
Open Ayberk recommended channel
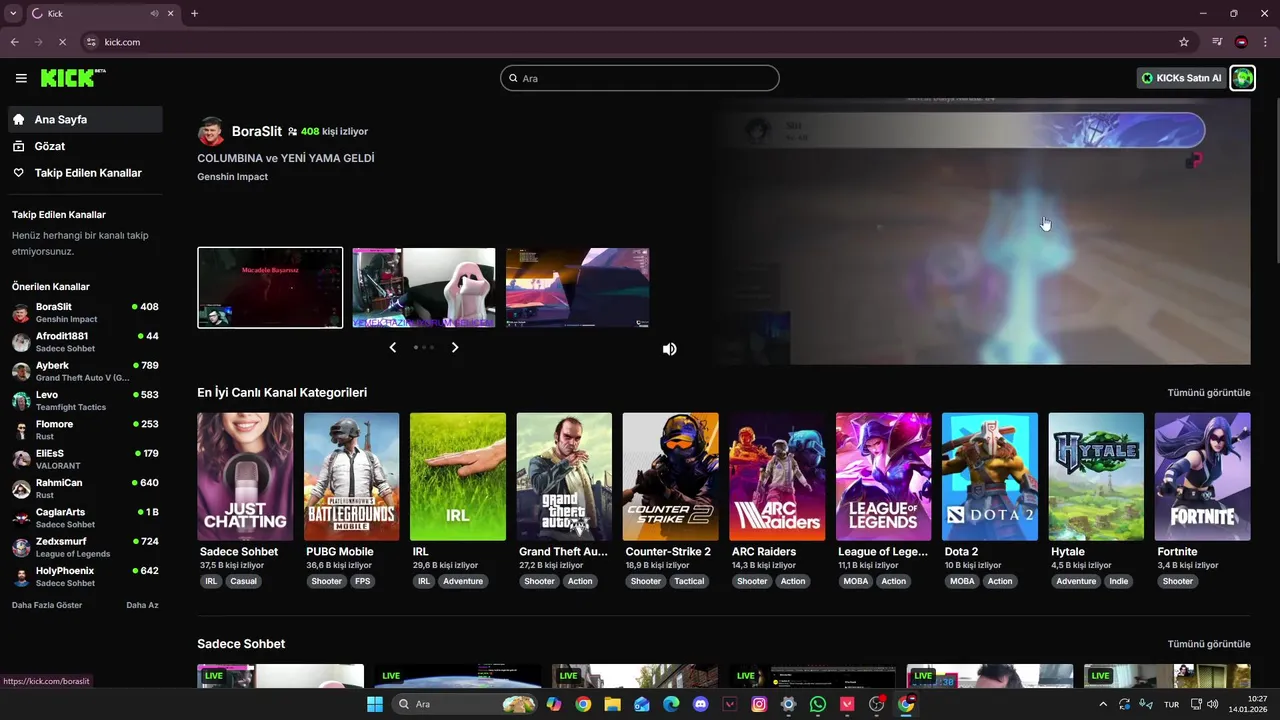click(x=85, y=371)
